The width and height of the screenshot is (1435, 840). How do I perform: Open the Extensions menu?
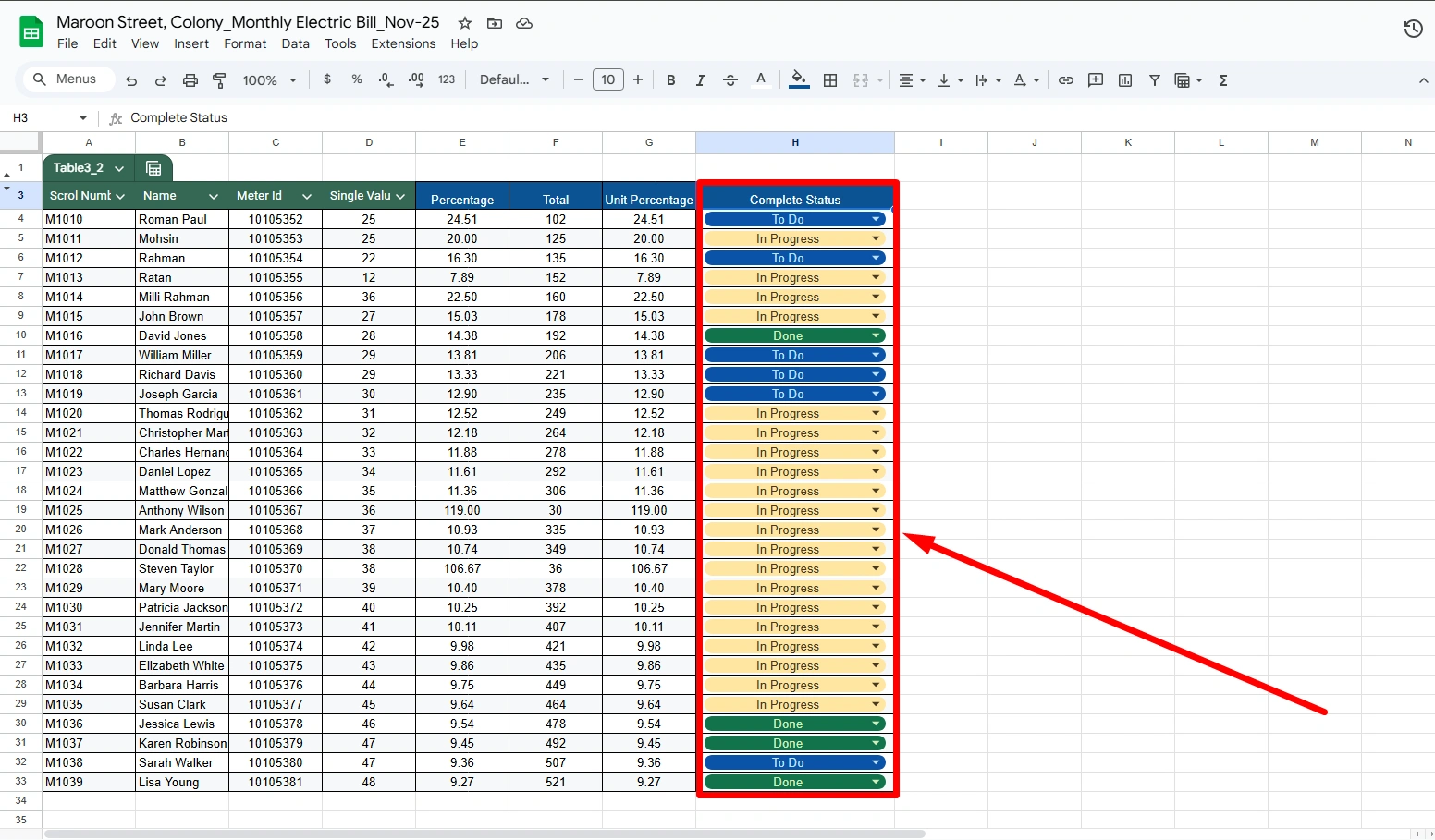pyautogui.click(x=403, y=43)
